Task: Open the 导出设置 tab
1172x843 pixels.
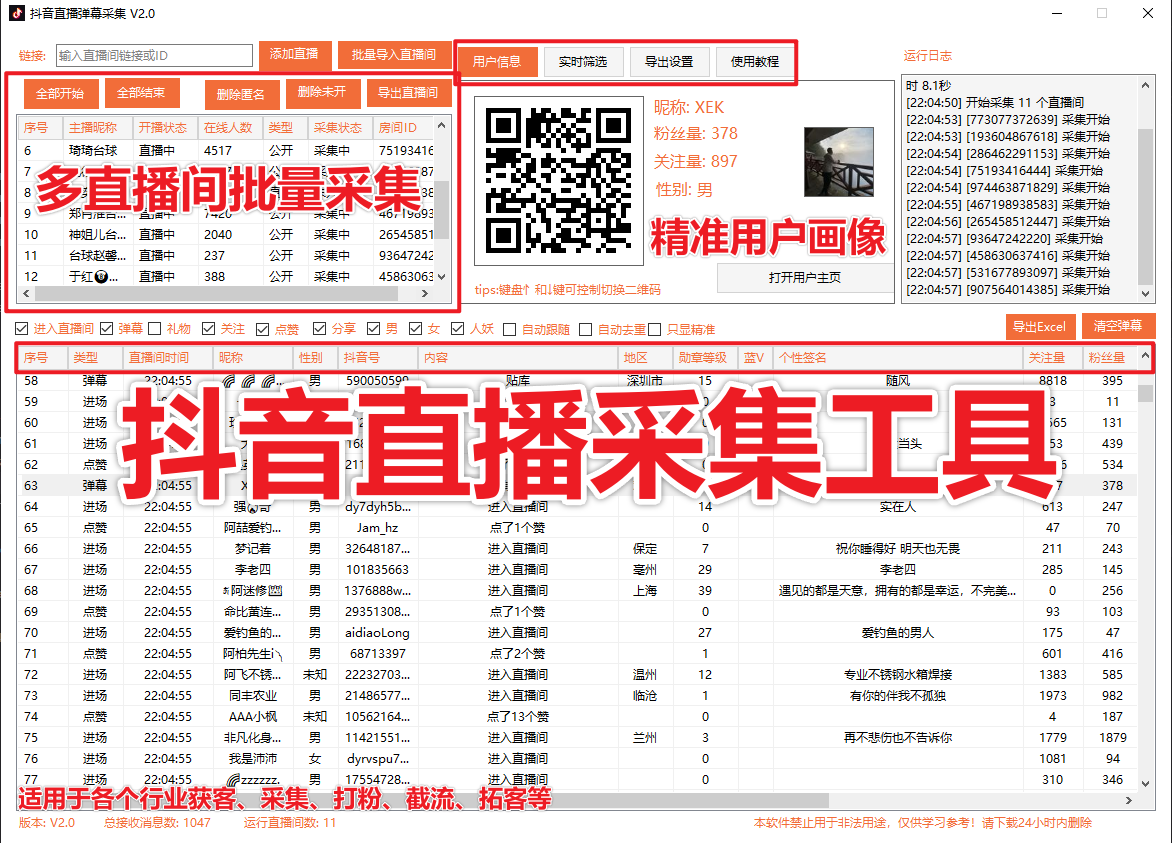Action: click(x=672, y=61)
